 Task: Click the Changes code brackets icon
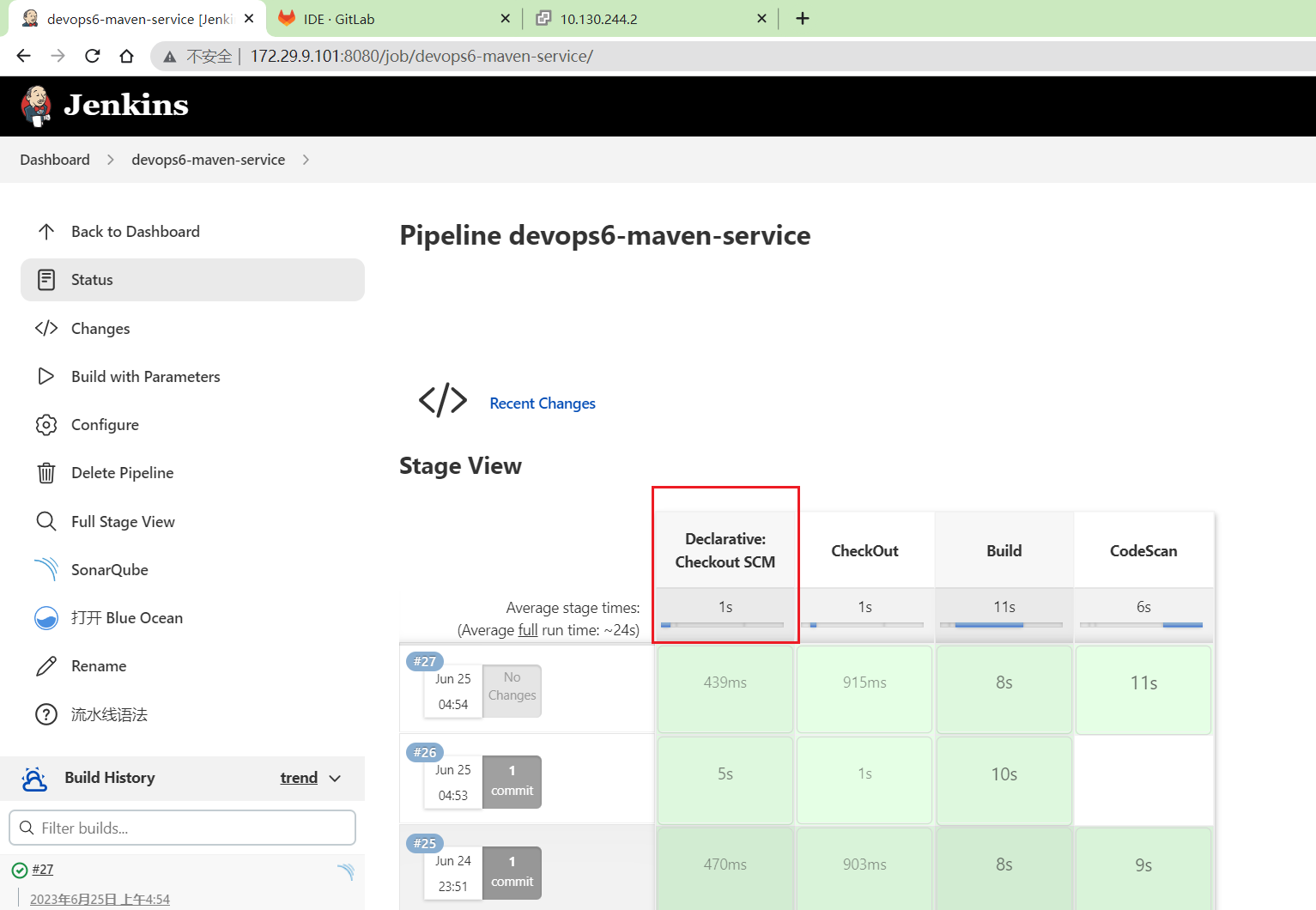tap(46, 328)
